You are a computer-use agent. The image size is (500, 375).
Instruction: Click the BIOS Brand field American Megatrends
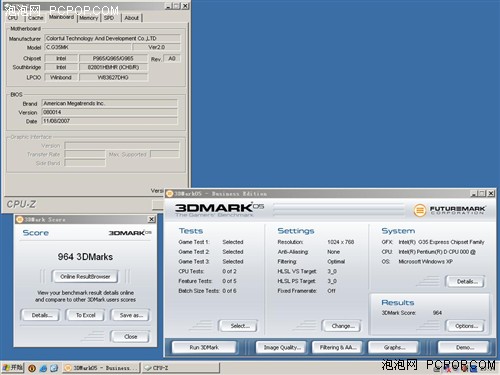(x=109, y=103)
